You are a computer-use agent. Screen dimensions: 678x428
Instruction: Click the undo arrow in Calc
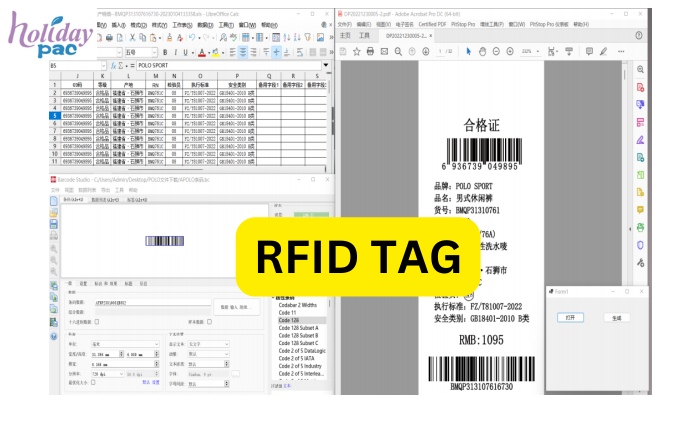point(192,38)
